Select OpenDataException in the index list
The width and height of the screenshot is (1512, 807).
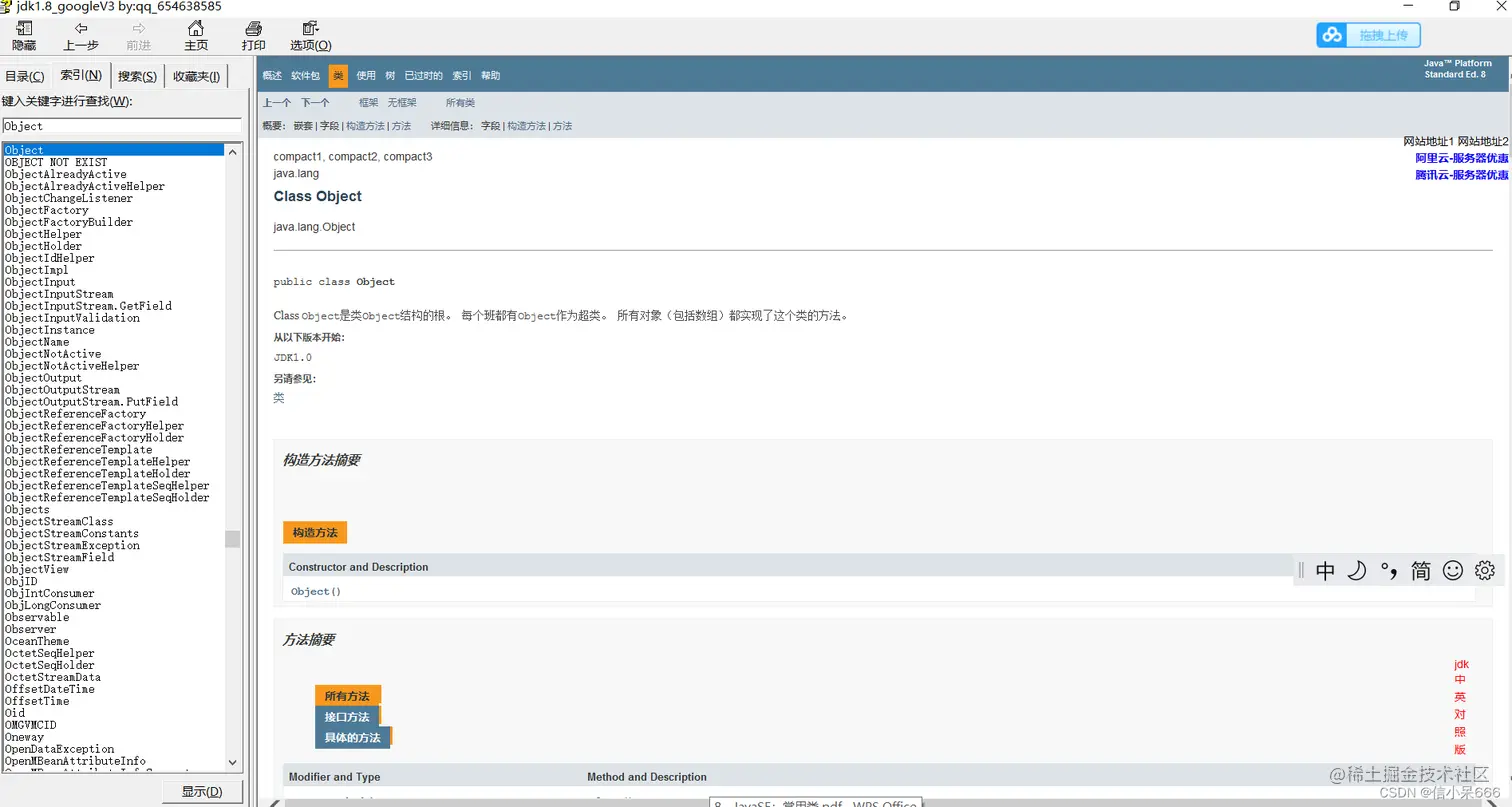pos(59,749)
